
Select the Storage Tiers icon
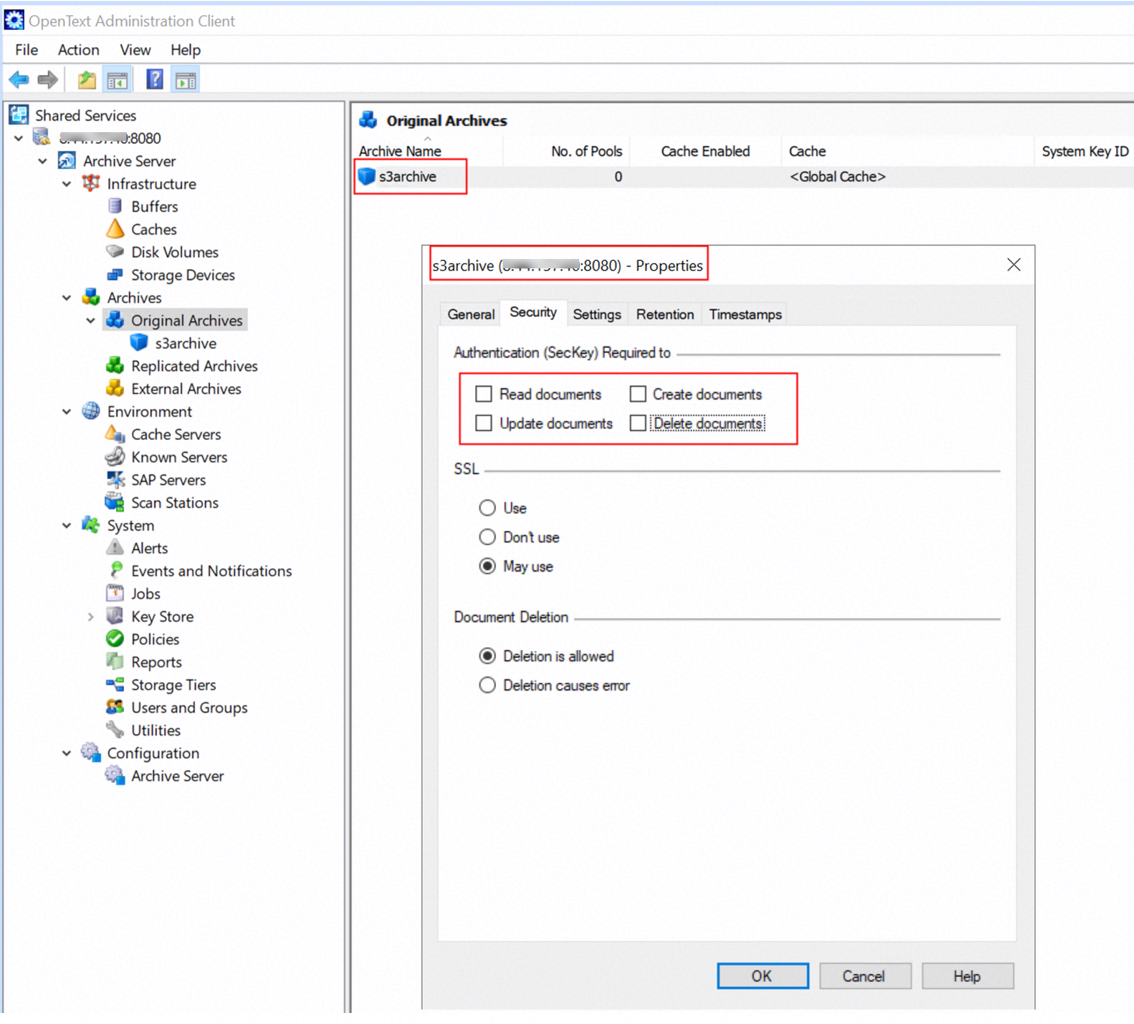(x=114, y=684)
